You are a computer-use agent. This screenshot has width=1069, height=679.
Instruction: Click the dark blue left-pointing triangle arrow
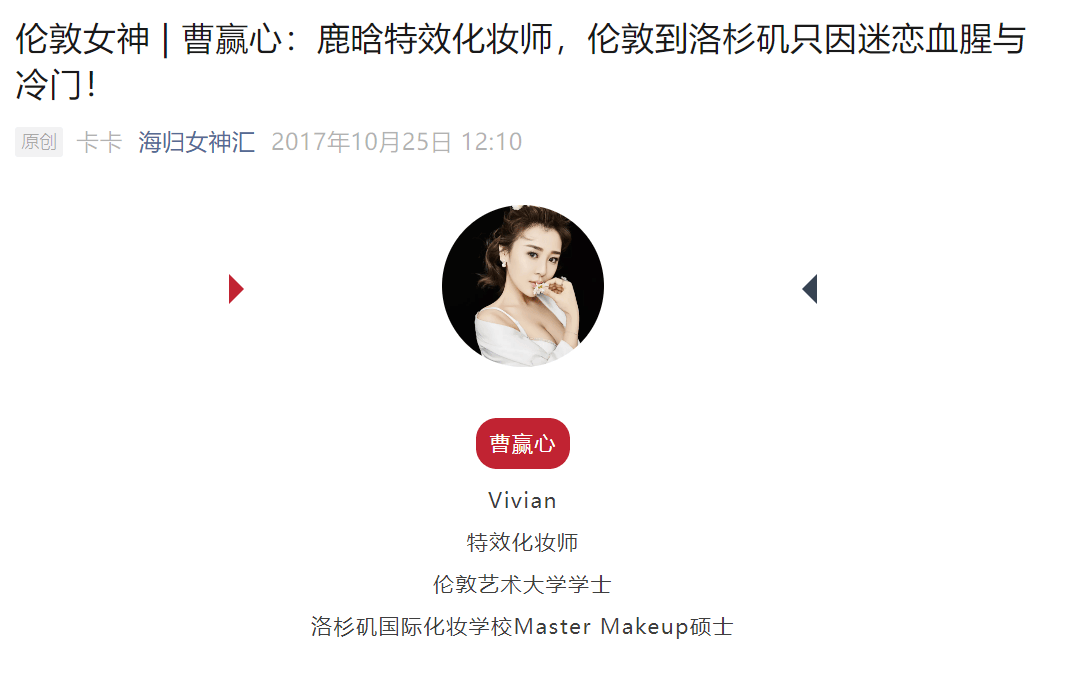810,289
